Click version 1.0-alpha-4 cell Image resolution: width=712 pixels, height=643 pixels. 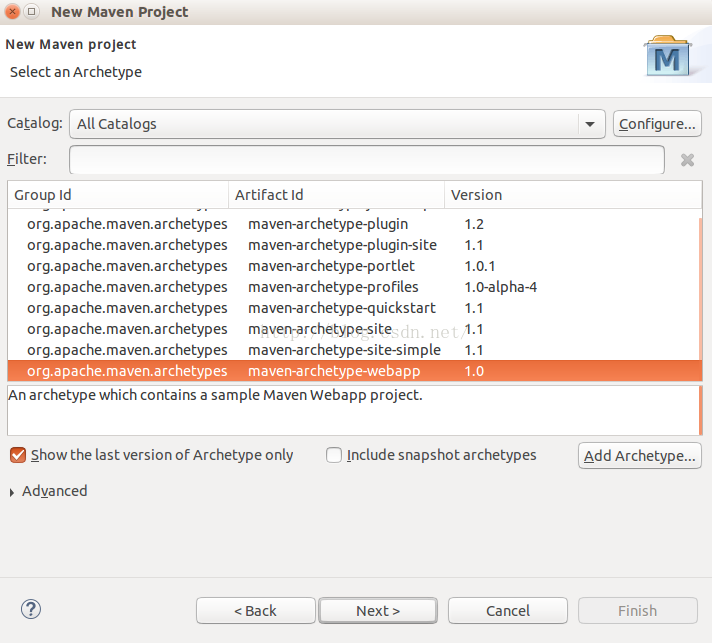pos(500,287)
